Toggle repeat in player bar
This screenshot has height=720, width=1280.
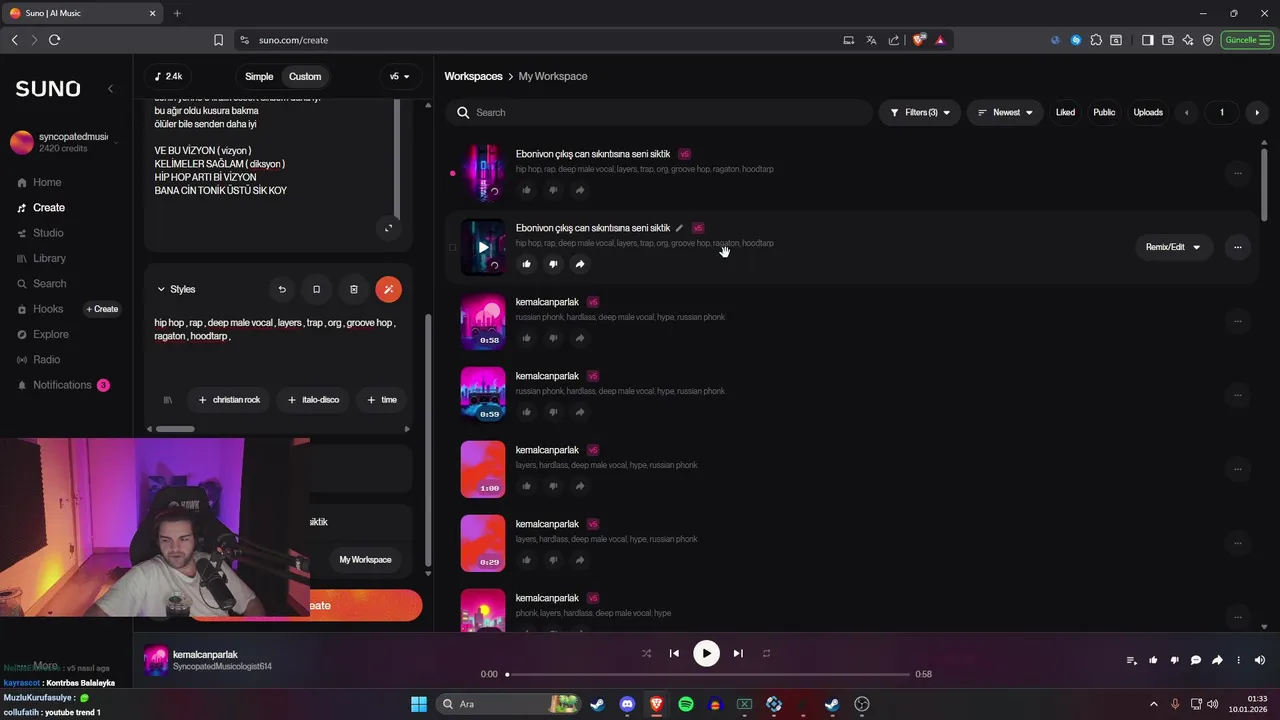coord(766,654)
